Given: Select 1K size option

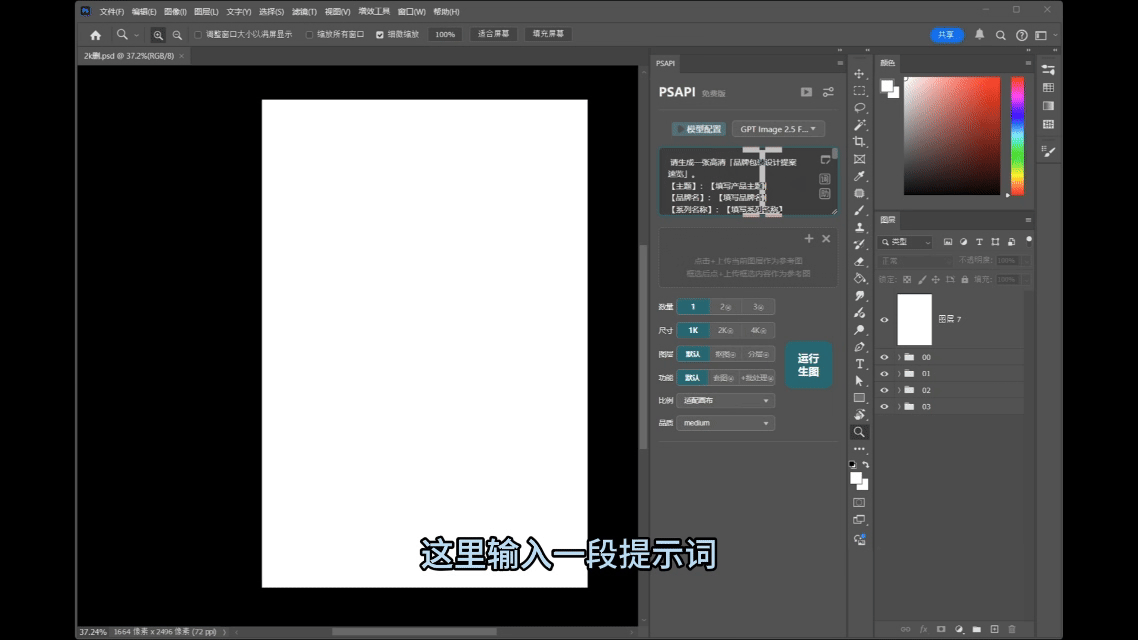Looking at the screenshot, I should tap(693, 330).
